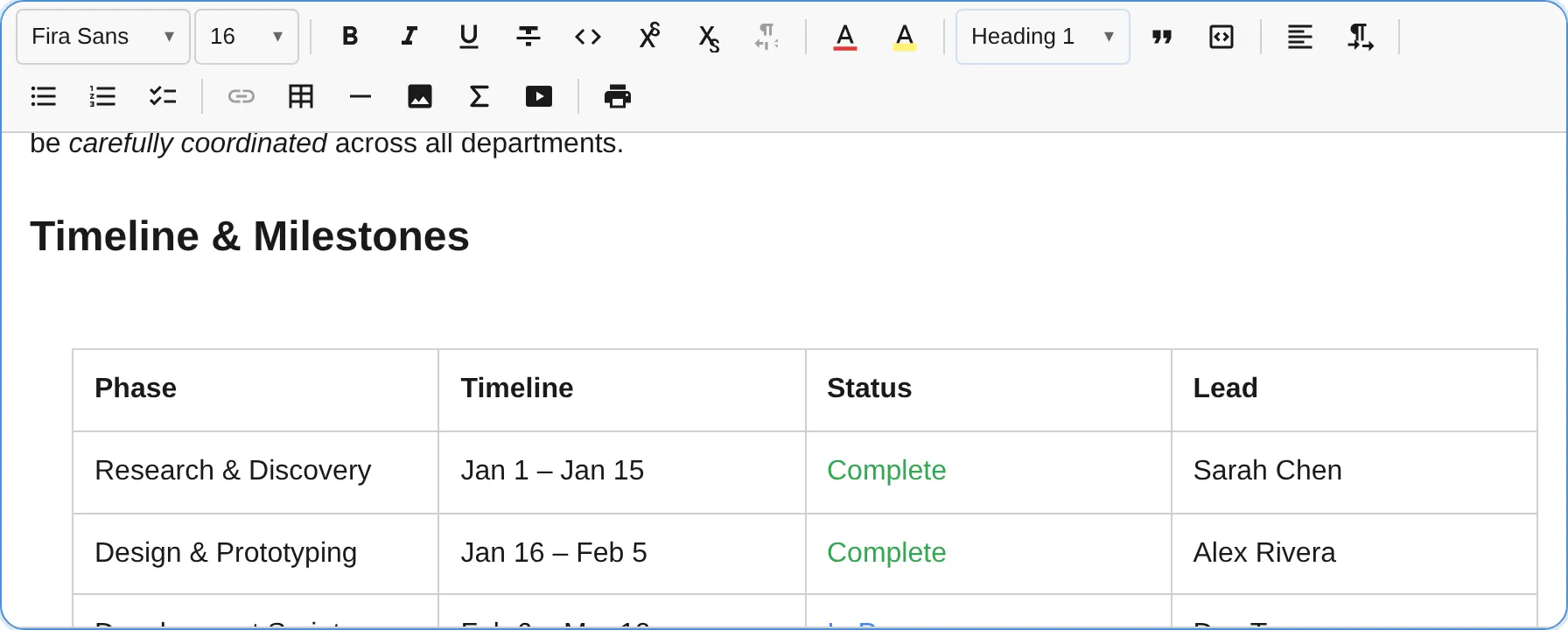This screenshot has height=630, width=1568.
Task: Click the Design & Prototyping cell
Action: 255,554
